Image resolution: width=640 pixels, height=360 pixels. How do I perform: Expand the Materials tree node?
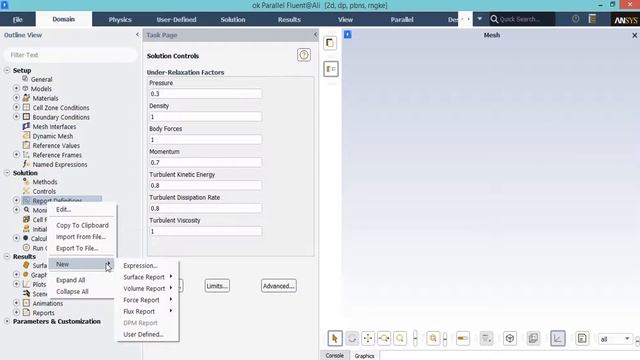(x=16, y=98)
